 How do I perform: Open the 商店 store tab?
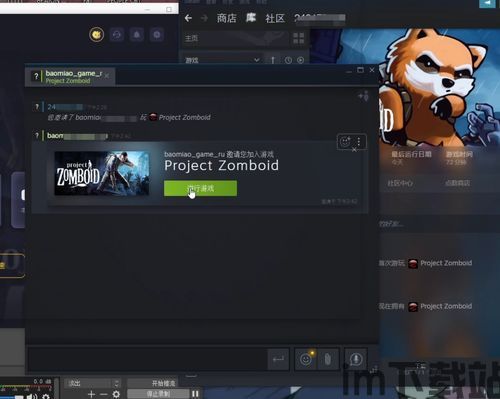[226, 18]
